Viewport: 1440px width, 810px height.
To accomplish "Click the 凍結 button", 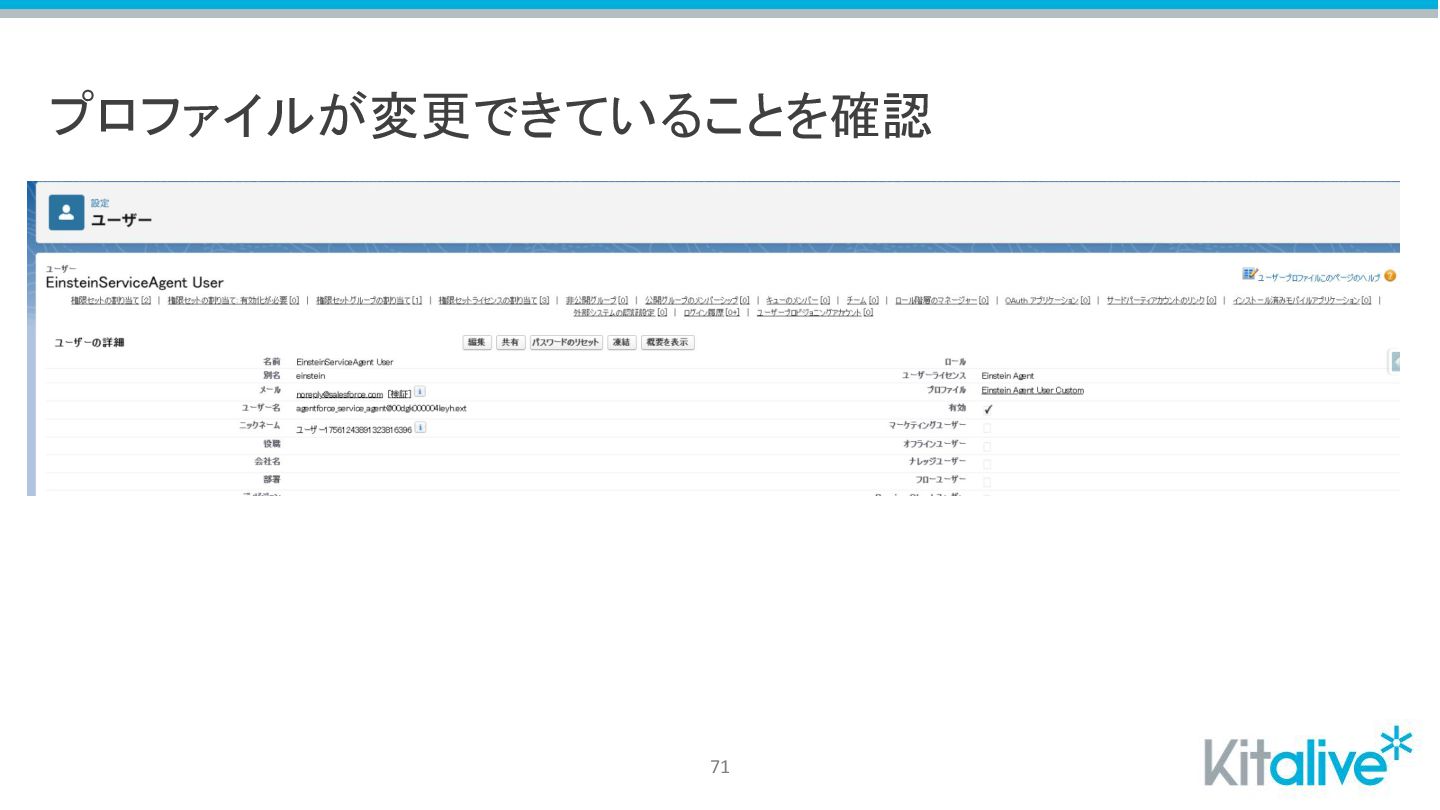I will [622, 342].
